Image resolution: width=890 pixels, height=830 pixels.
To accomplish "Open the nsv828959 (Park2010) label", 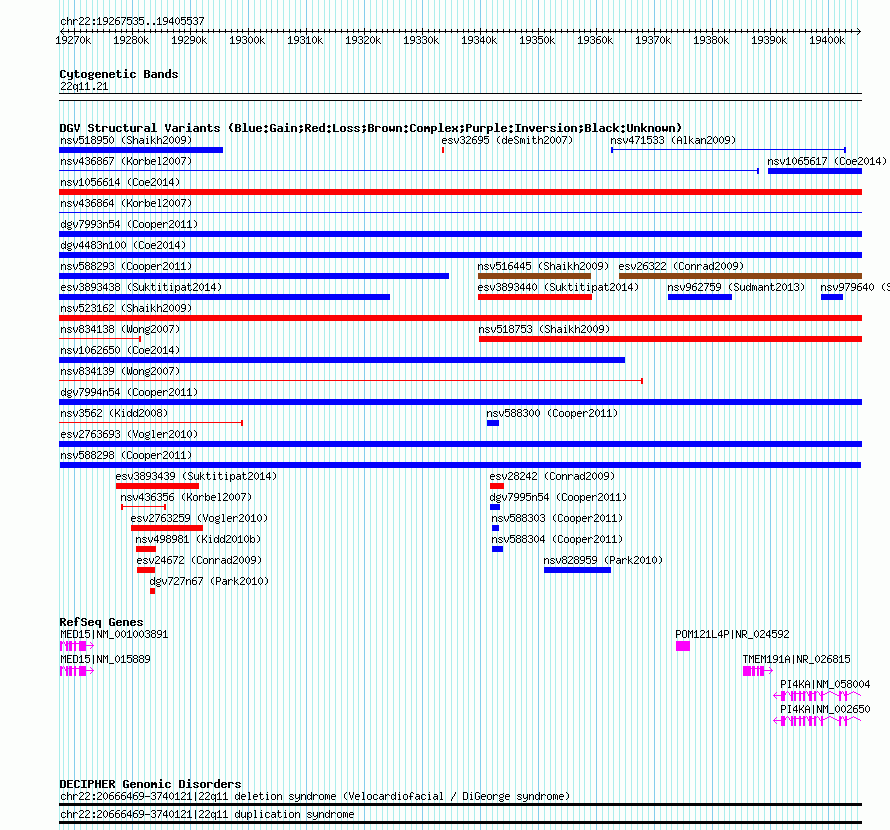I will click(x=603, y=560).
